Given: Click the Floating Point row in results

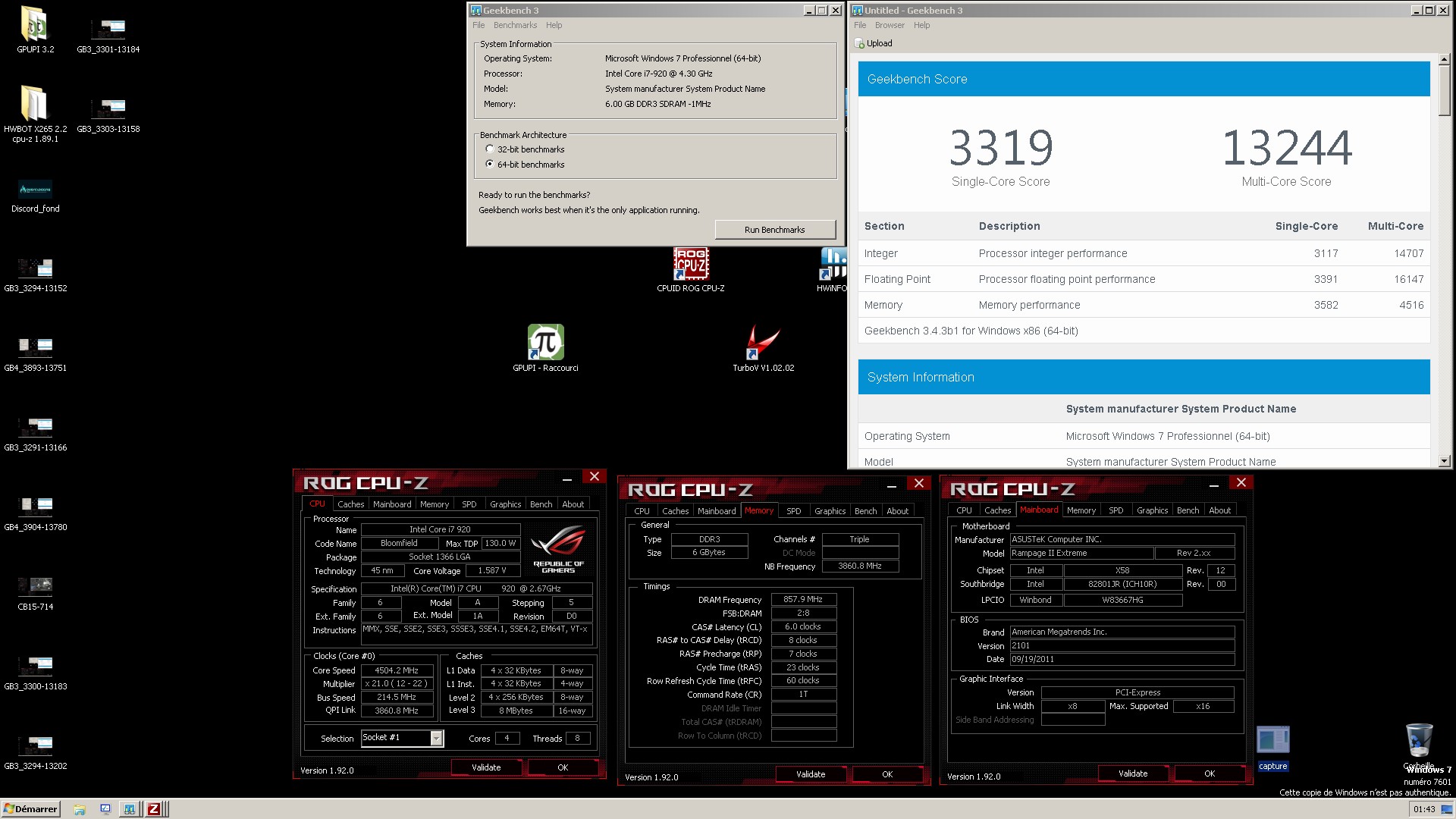Looking at the screenshot, I should pos(1144,279).
